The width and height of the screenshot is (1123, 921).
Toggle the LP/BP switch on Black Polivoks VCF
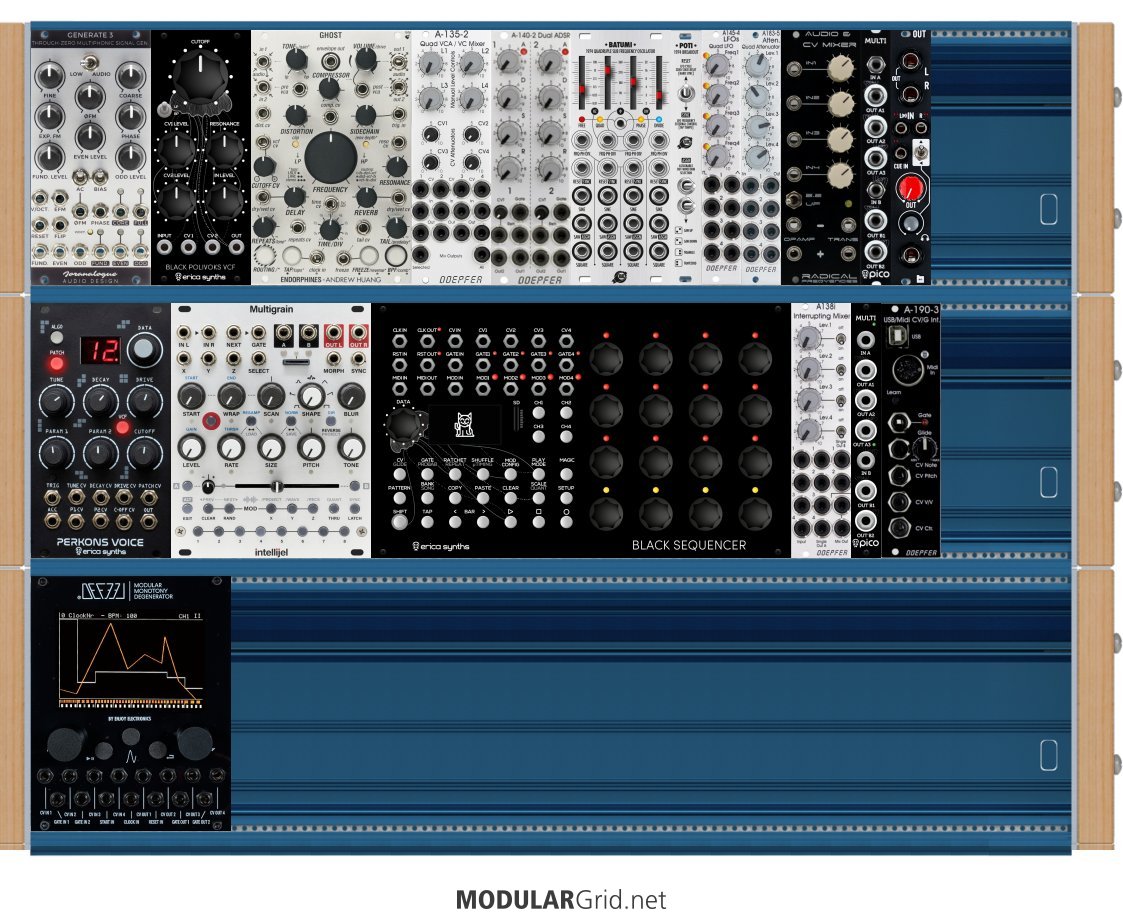pyautogui.click(x=165, y=110)
